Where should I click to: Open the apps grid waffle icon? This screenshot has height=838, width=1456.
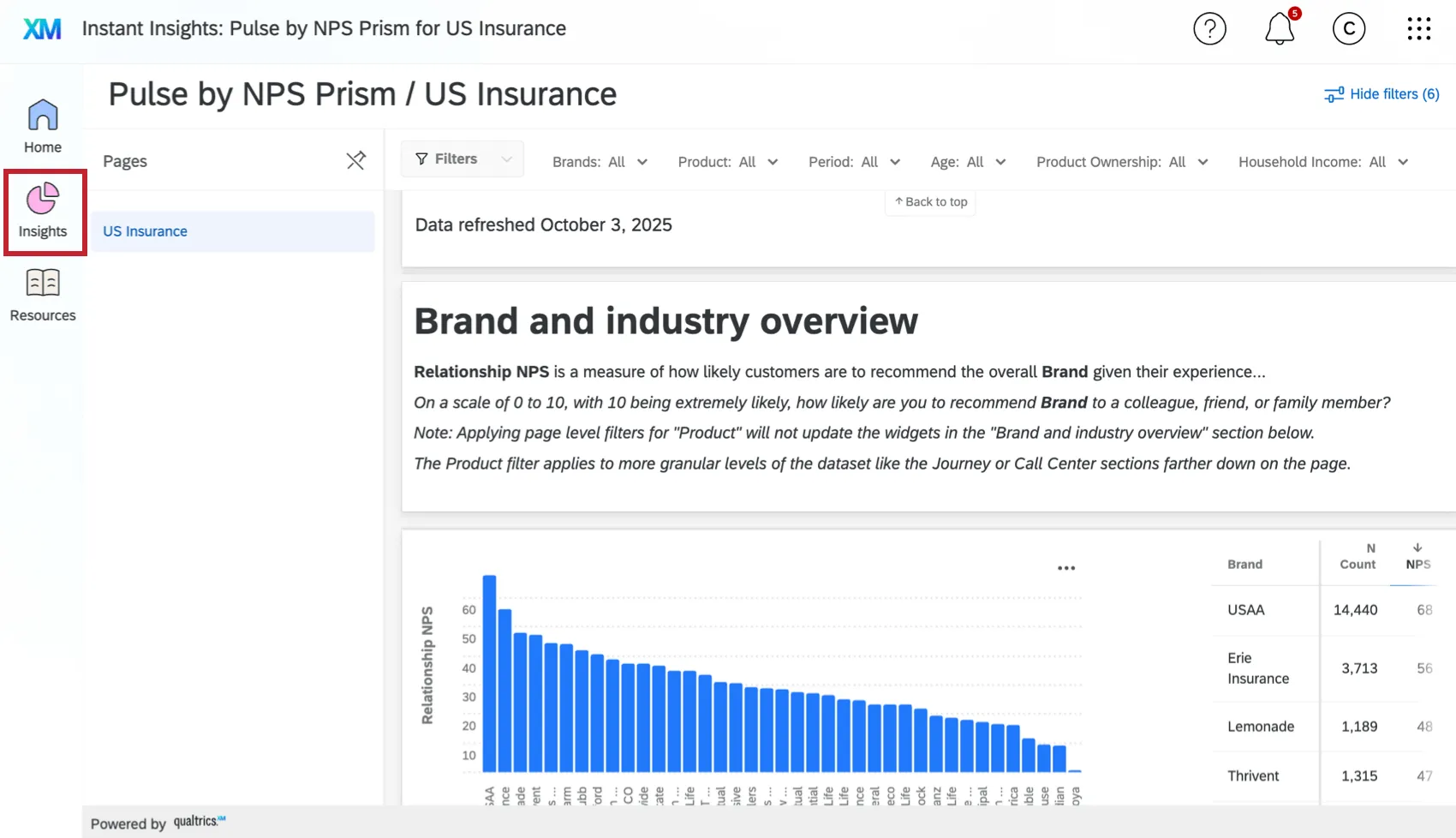1418,28
